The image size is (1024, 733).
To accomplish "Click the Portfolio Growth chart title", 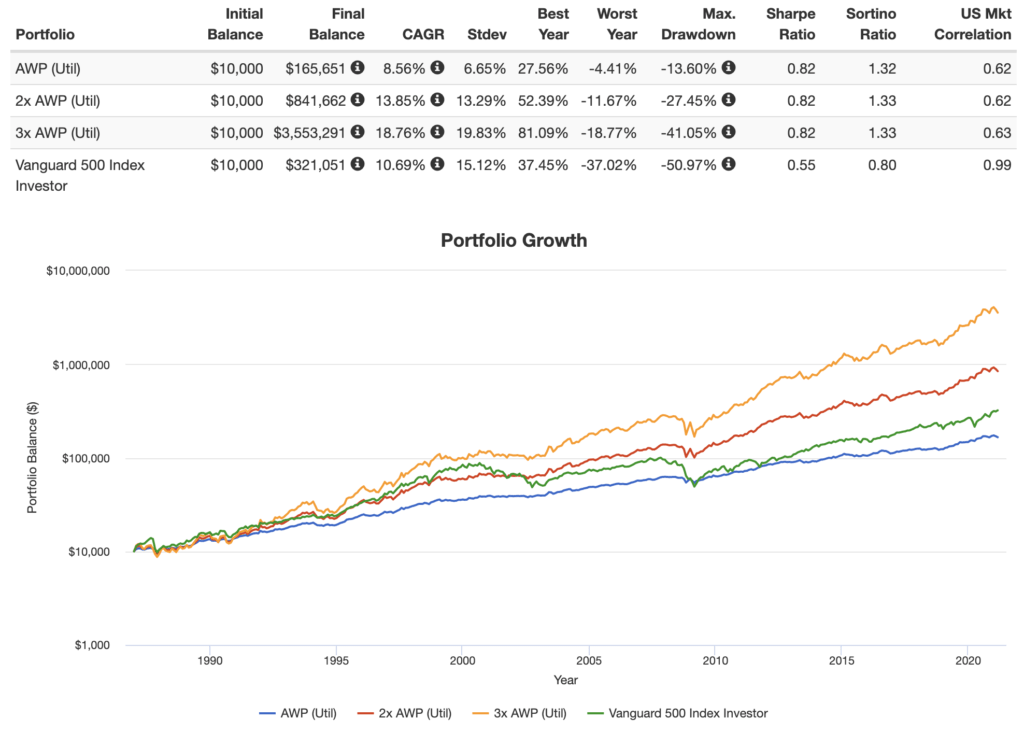I will click(x=511, y=240).
